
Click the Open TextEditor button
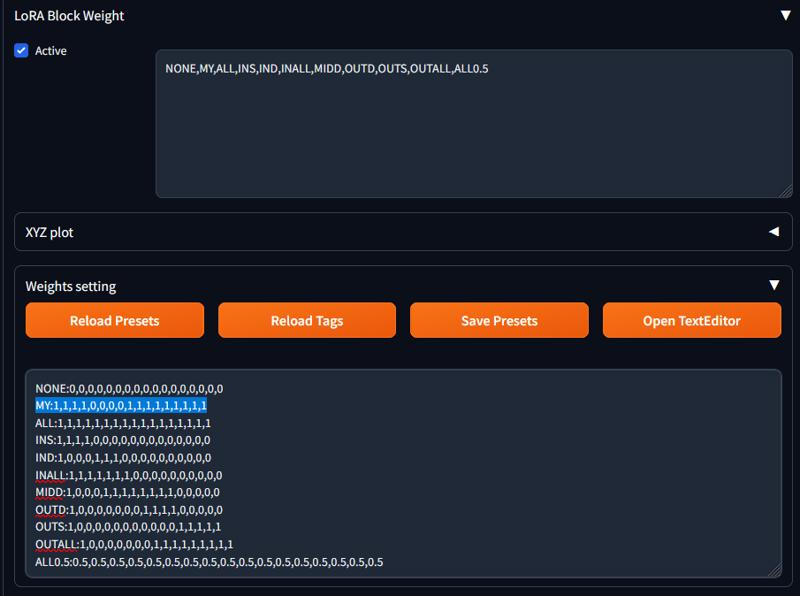[x=692, y=320]
